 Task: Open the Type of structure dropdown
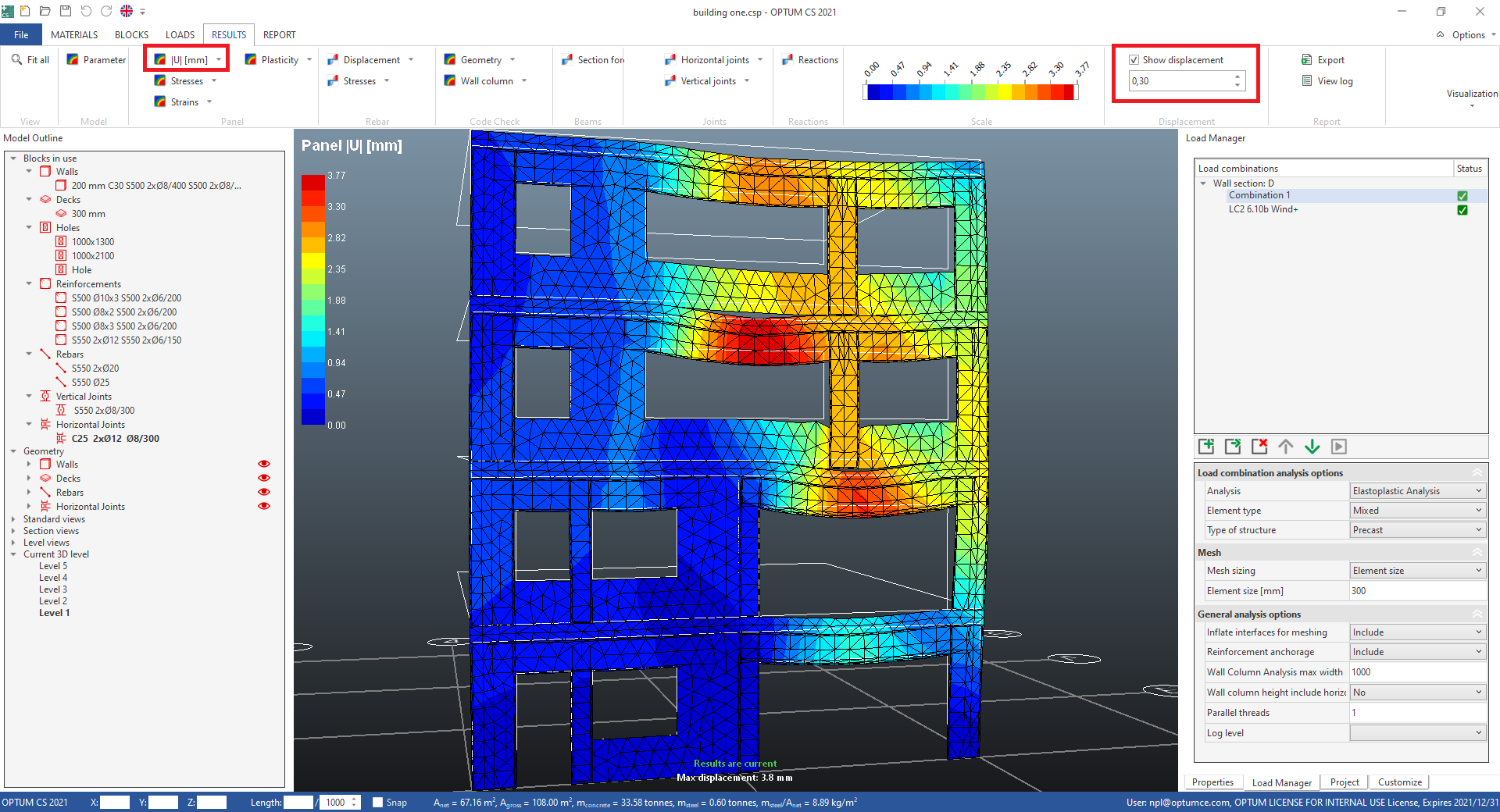tap(1417, 530)
